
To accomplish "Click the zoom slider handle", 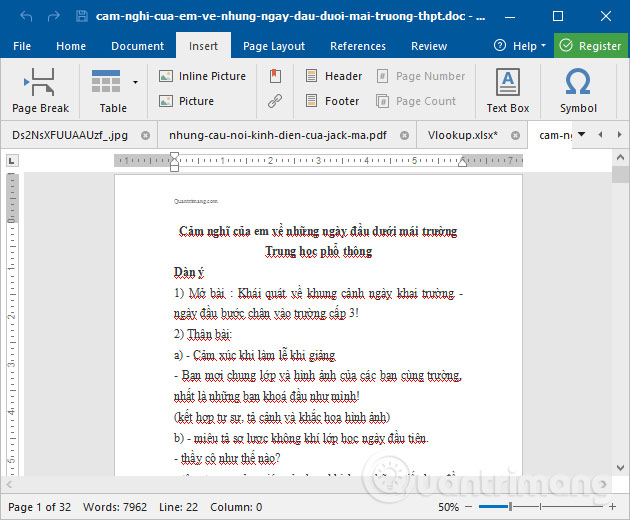I will [510, 507].
